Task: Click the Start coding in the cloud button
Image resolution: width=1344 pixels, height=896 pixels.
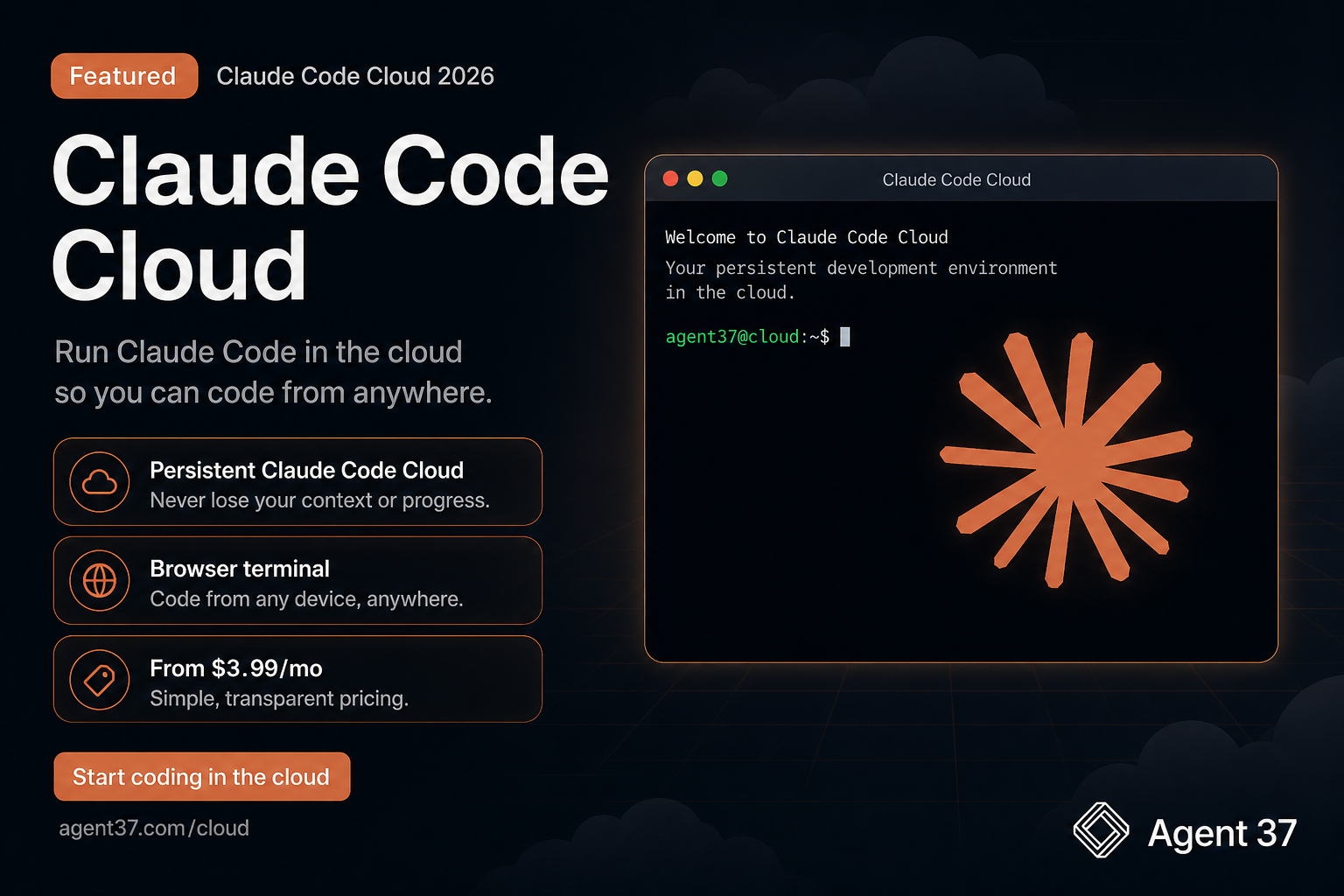Action: (202, 777)
